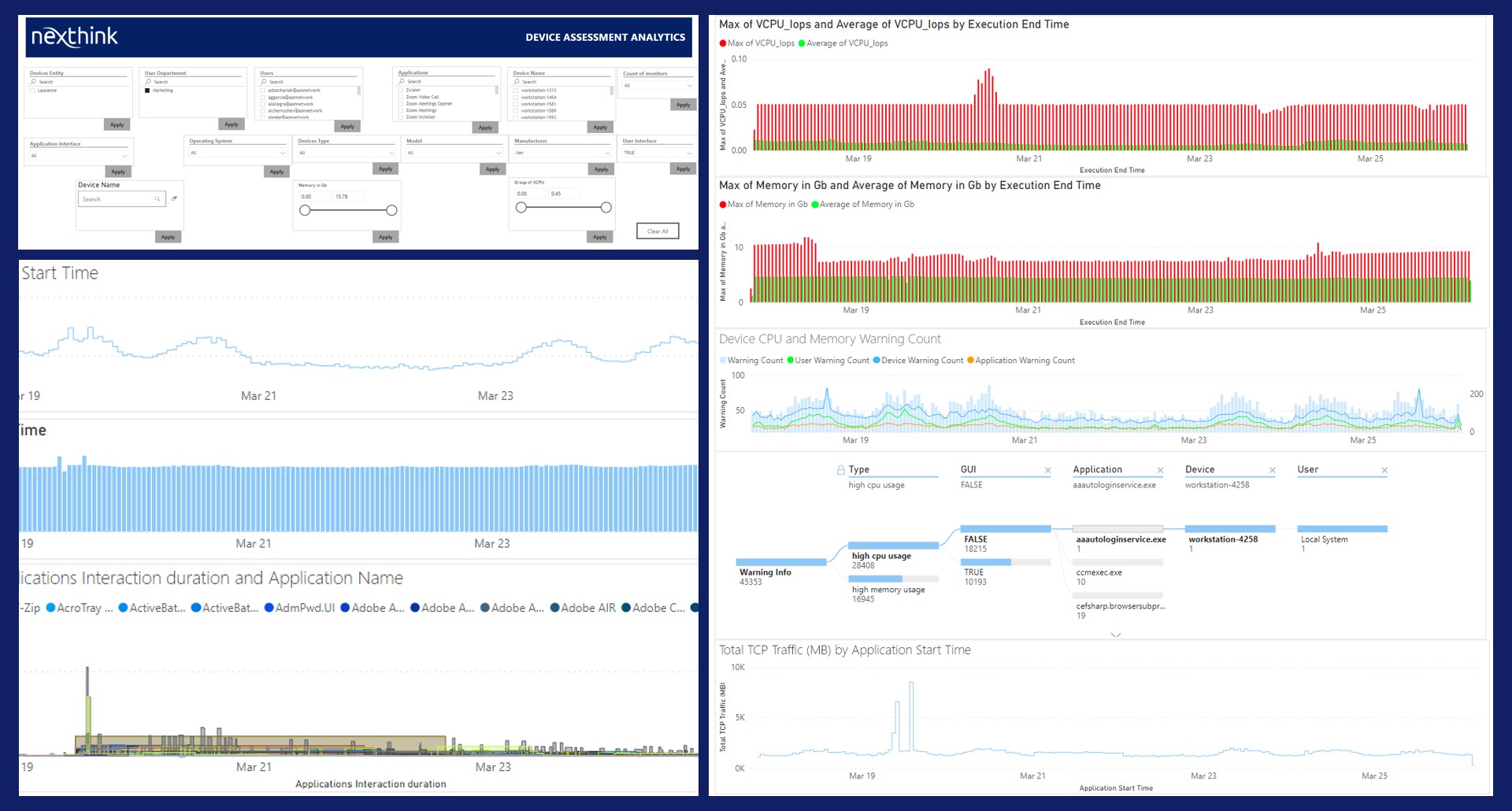Click Apply under the Memory in Gb slider
This screenshot has width=1512, height=811.
[385, 237]
